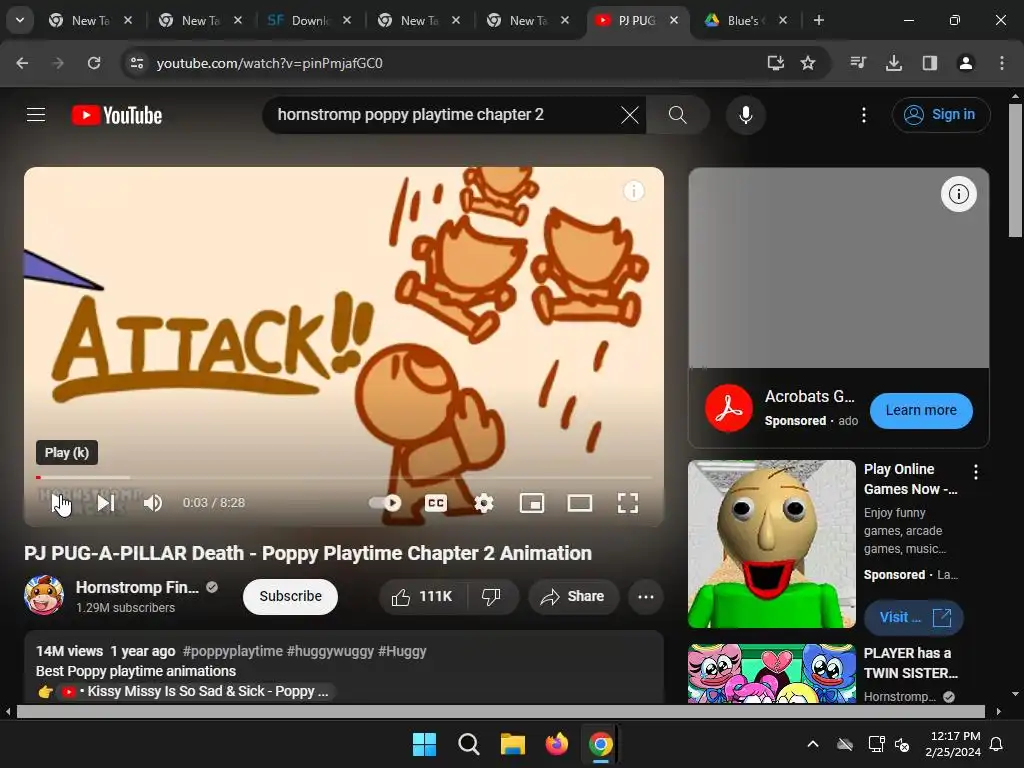Show hidden system tray icons
This screenshot has width=1024, height=768.
point(812,744)
